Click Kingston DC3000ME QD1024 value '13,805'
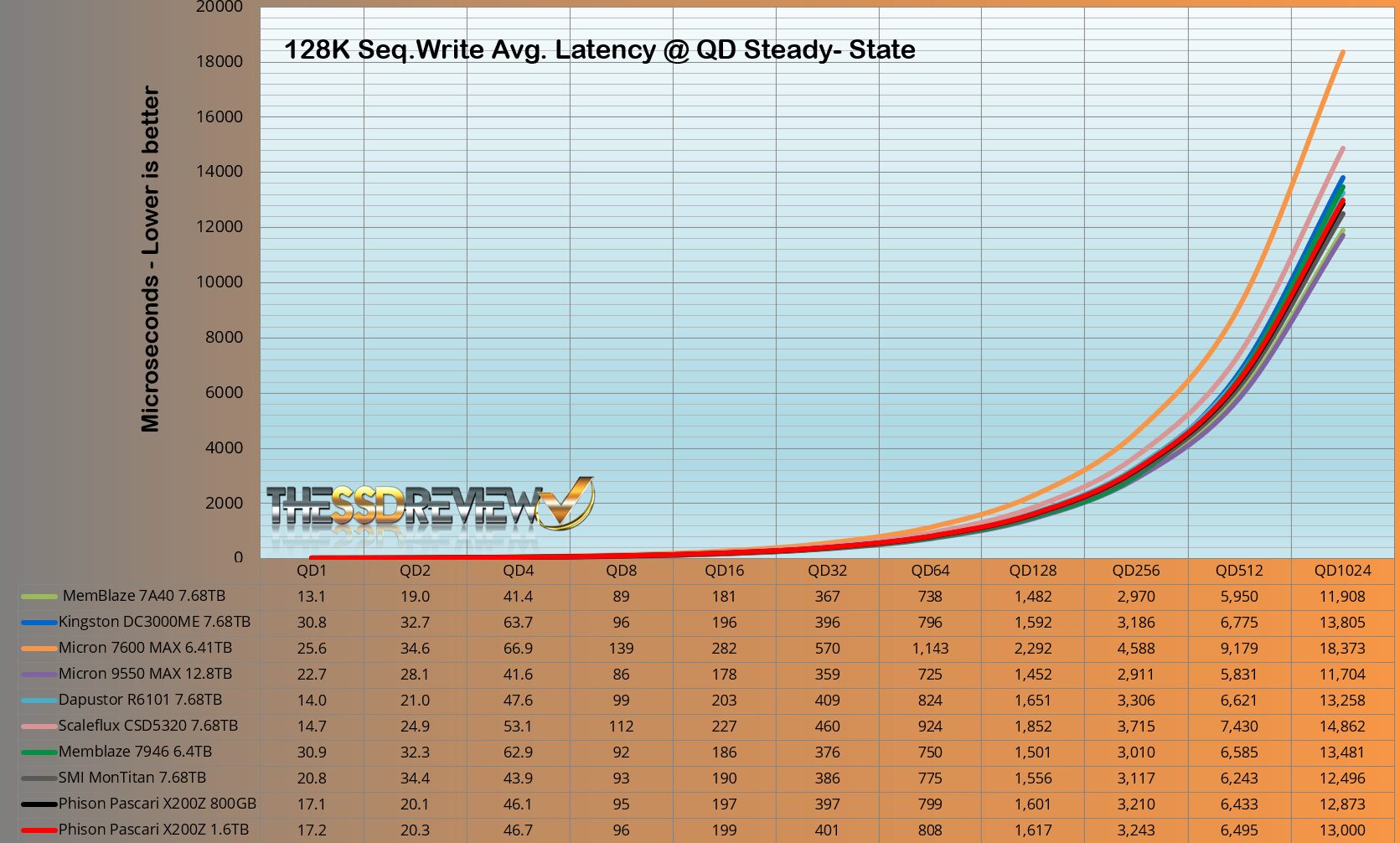The width and height of the screenshot is (1400, 843). [x=1342, y=623]
